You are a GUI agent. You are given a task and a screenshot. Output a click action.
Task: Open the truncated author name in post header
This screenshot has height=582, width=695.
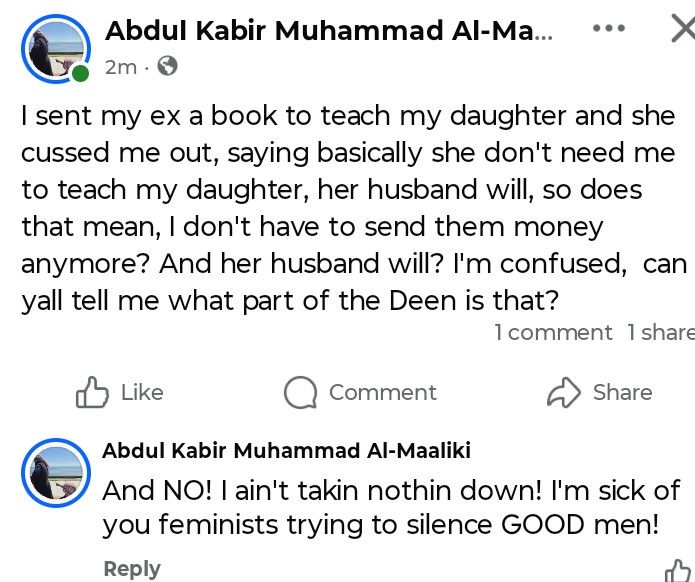[329, 31]
